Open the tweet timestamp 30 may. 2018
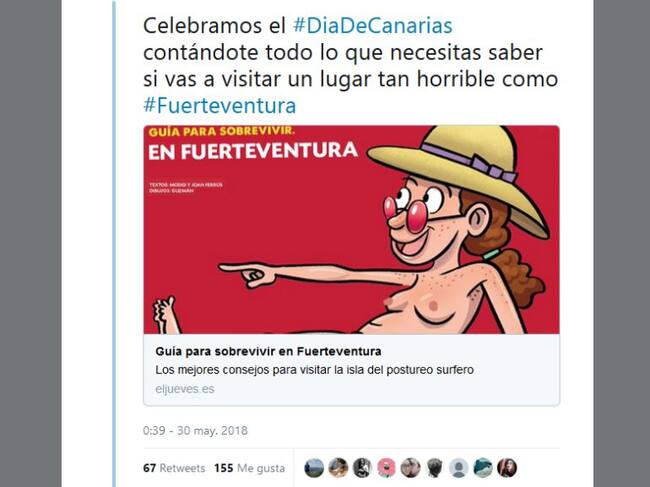Screen dimensions: 650x487 pos(195,431)
